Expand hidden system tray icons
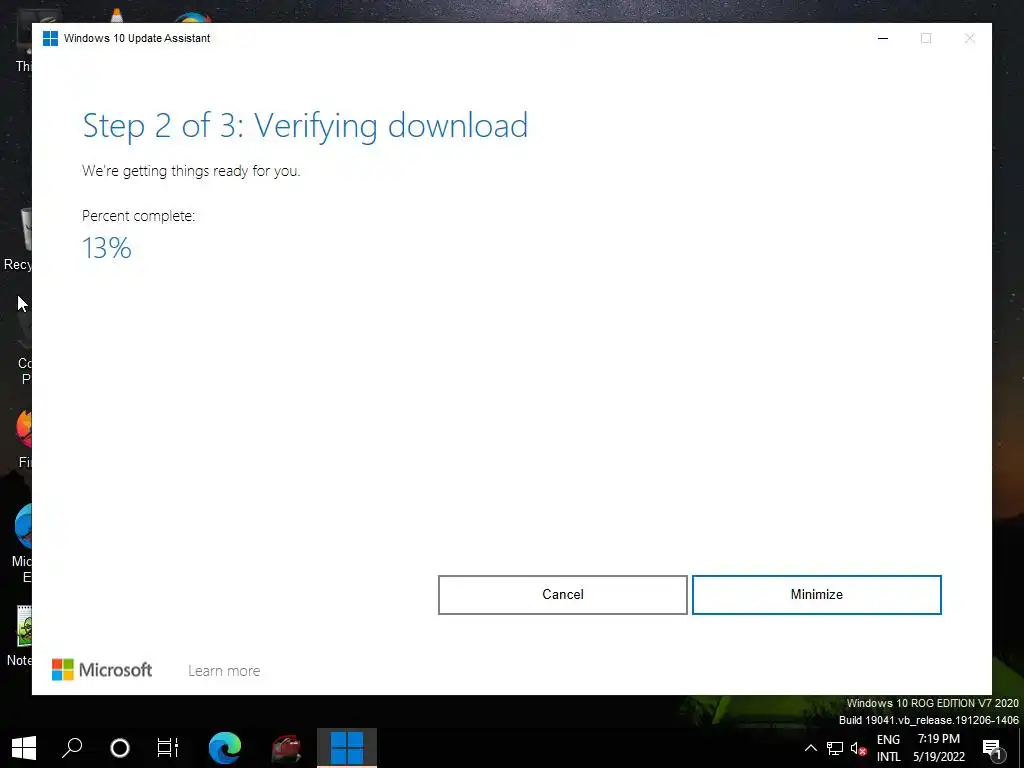The width and height of the screenshot is (1024, 768). click(810, 748)
